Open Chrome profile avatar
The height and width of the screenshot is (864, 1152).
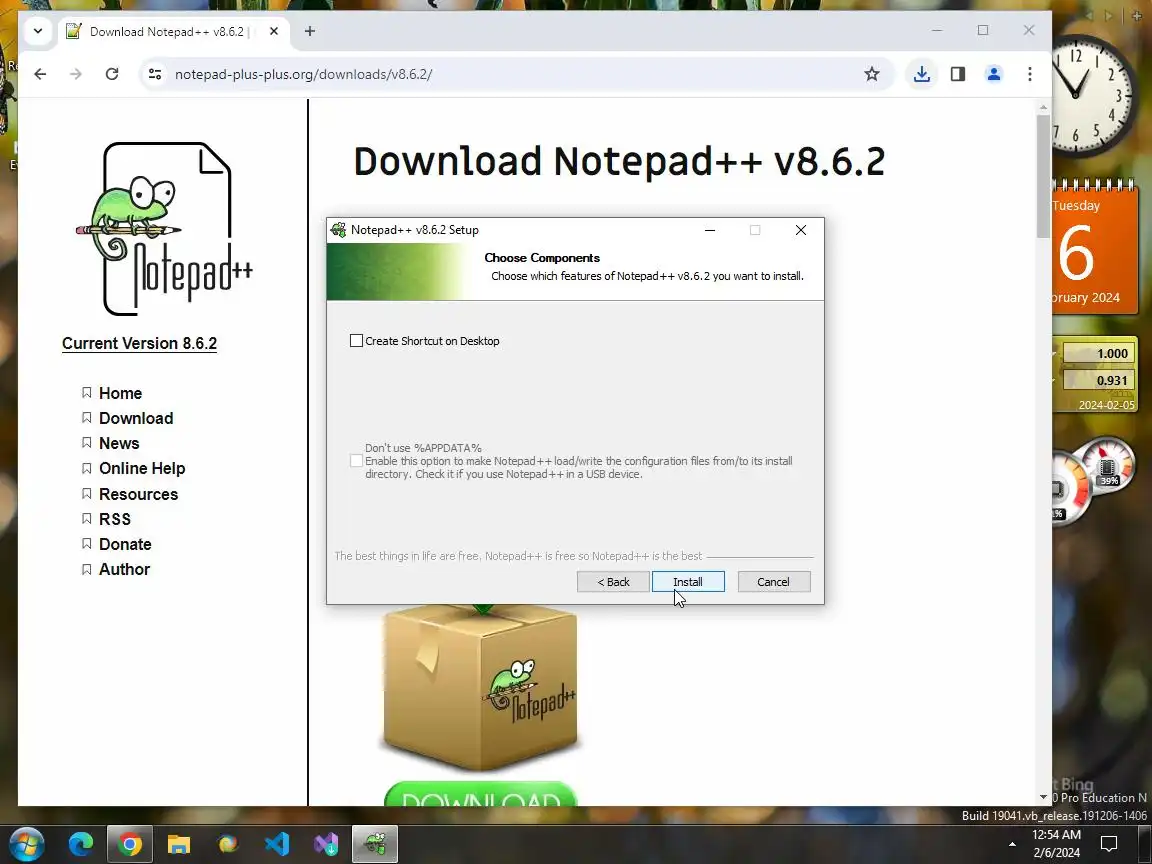click(x=993, y=74)
